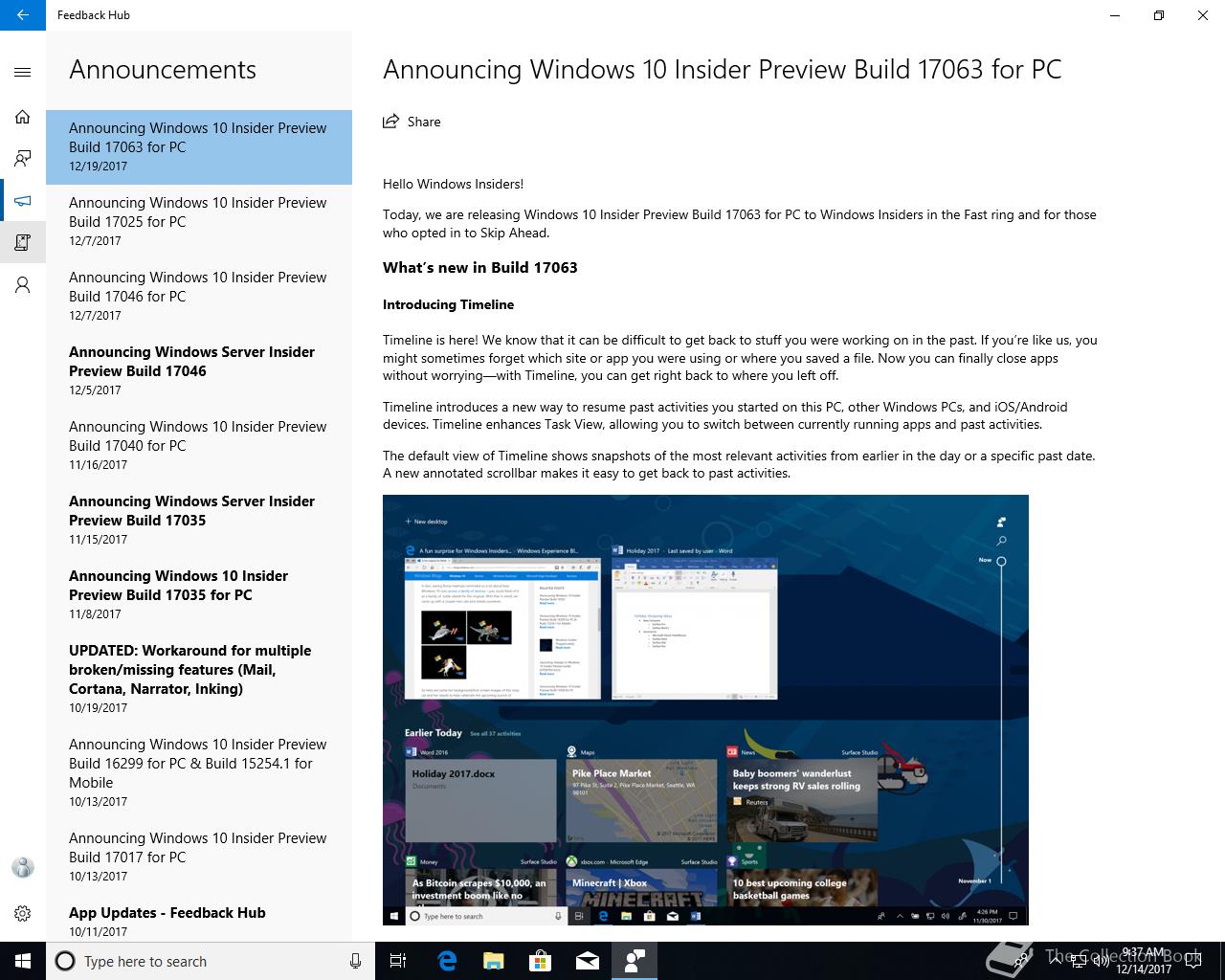
Task: Open the Quests icon in sidebar
Action: click(x=23, y=243)
